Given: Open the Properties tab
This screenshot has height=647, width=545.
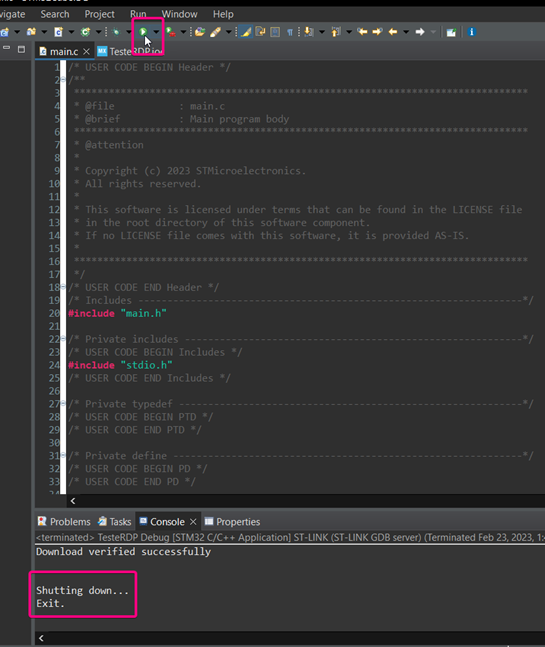Looking at the screenshot, I should tap(233, 522).
